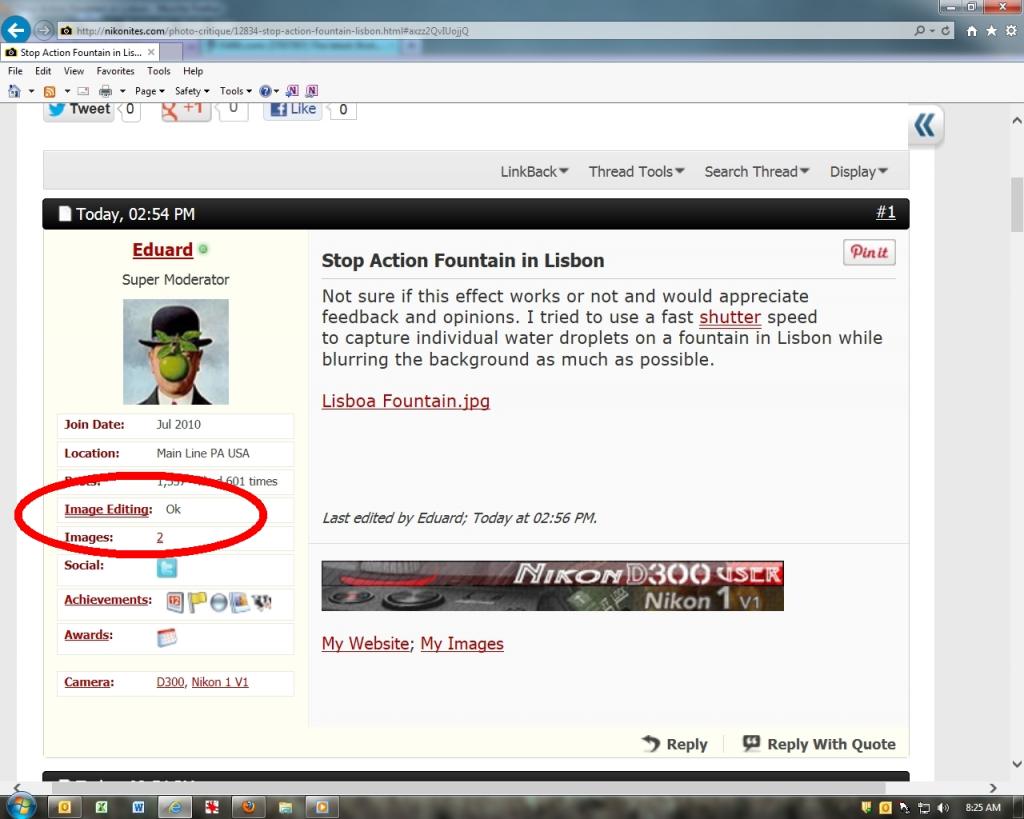
Task: Open the Lisboa Fountain.jpg attachment link
Action: click(x=405, y=401)
